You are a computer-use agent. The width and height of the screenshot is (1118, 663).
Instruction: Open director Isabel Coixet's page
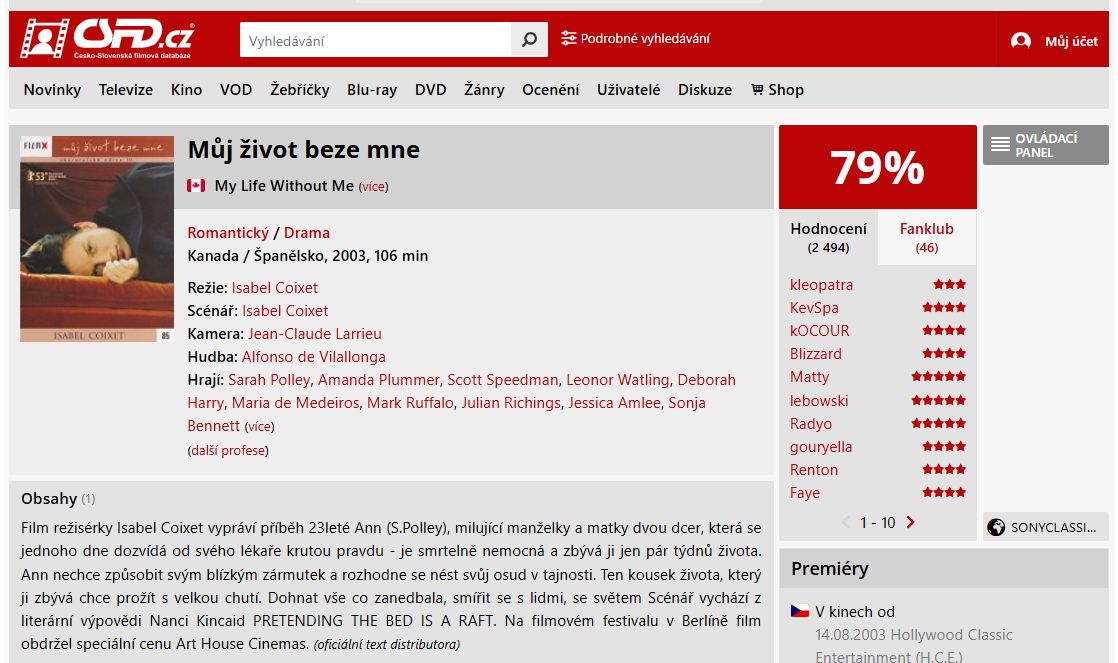275,288
